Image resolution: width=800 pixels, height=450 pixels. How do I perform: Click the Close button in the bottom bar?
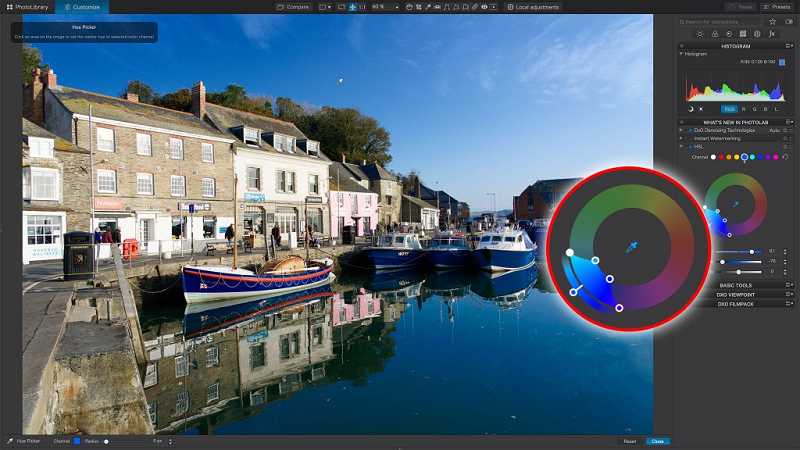[x=658, y=441]
